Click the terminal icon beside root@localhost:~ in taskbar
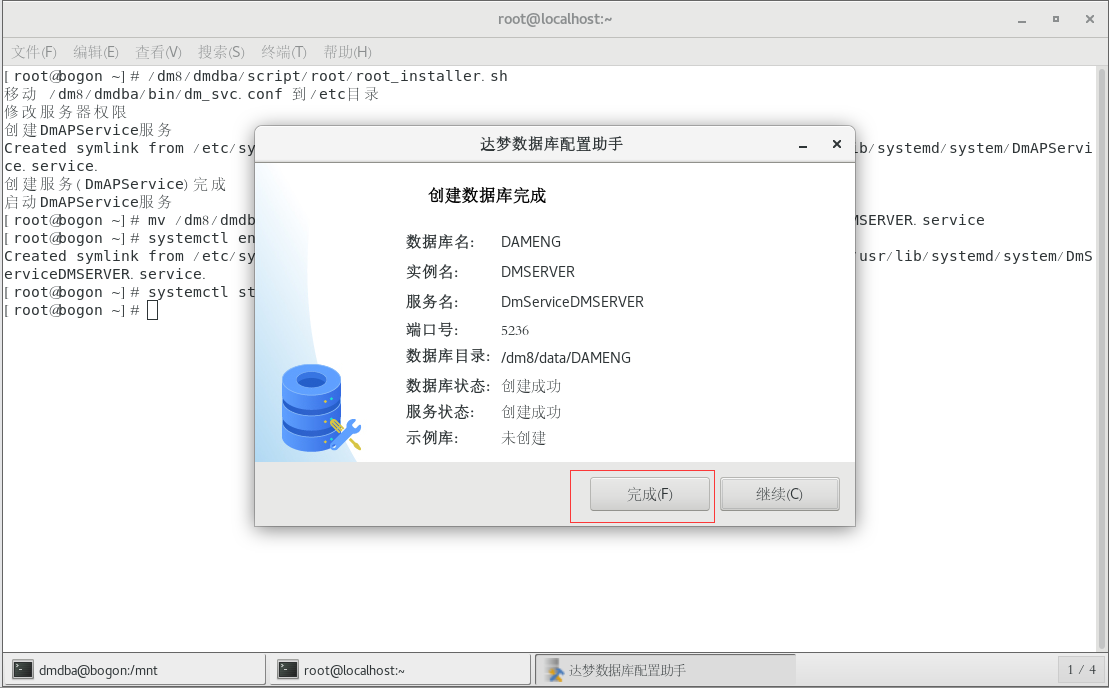This screenshot has height=688, width=1109. click(288, 670)
